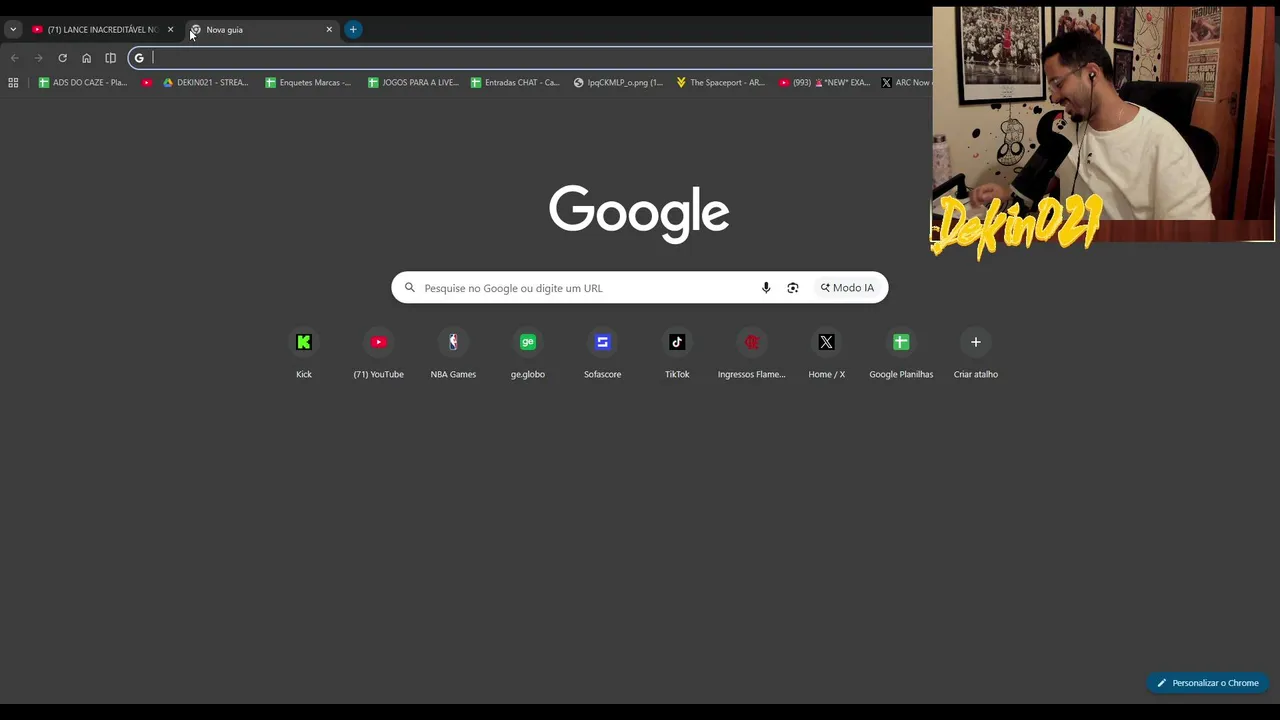The width and height of the screenshot is (1280, 720).
Task: Select the Nova guia tab
Action: [260, 30]
